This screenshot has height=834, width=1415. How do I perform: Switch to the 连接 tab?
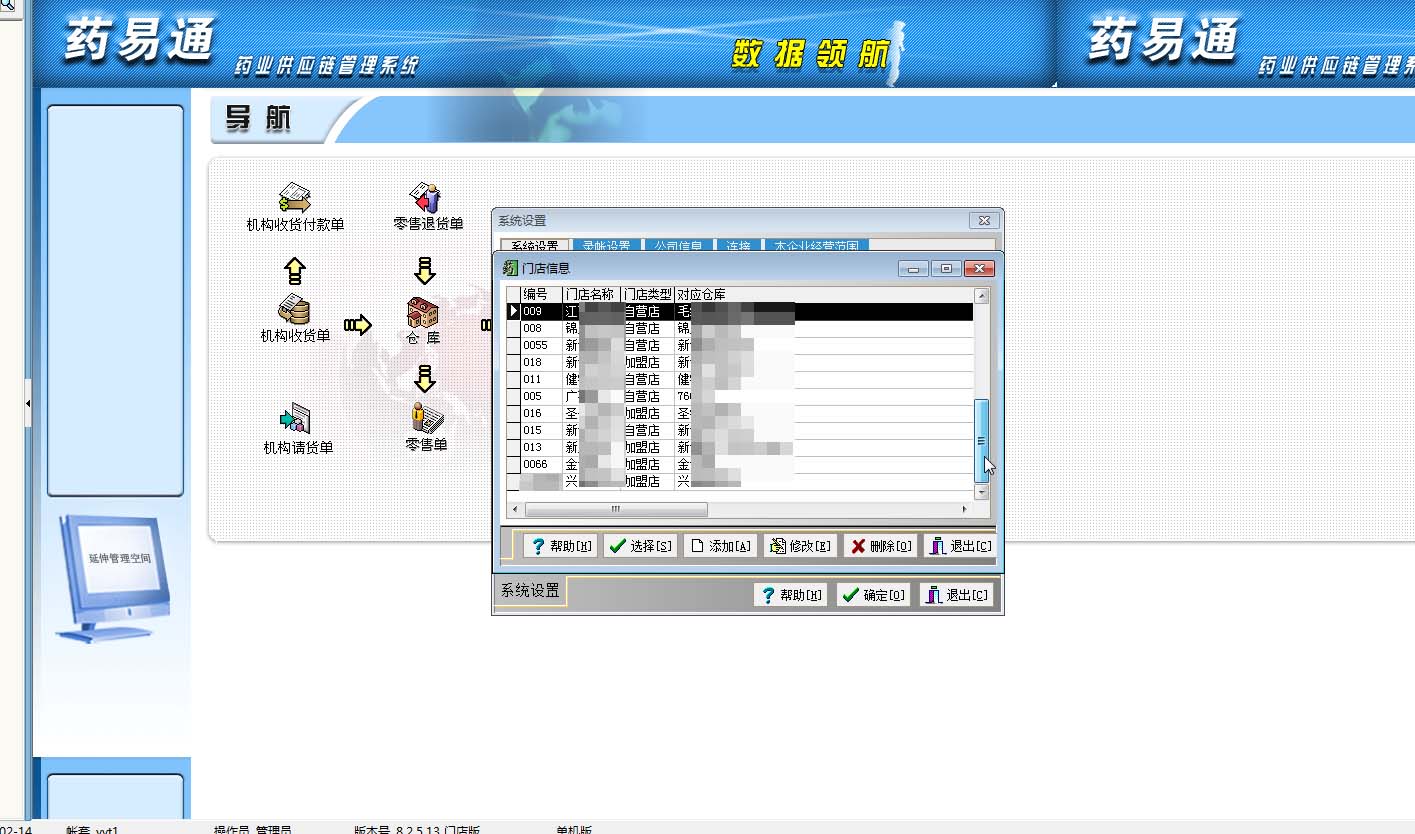pos(738,245)
